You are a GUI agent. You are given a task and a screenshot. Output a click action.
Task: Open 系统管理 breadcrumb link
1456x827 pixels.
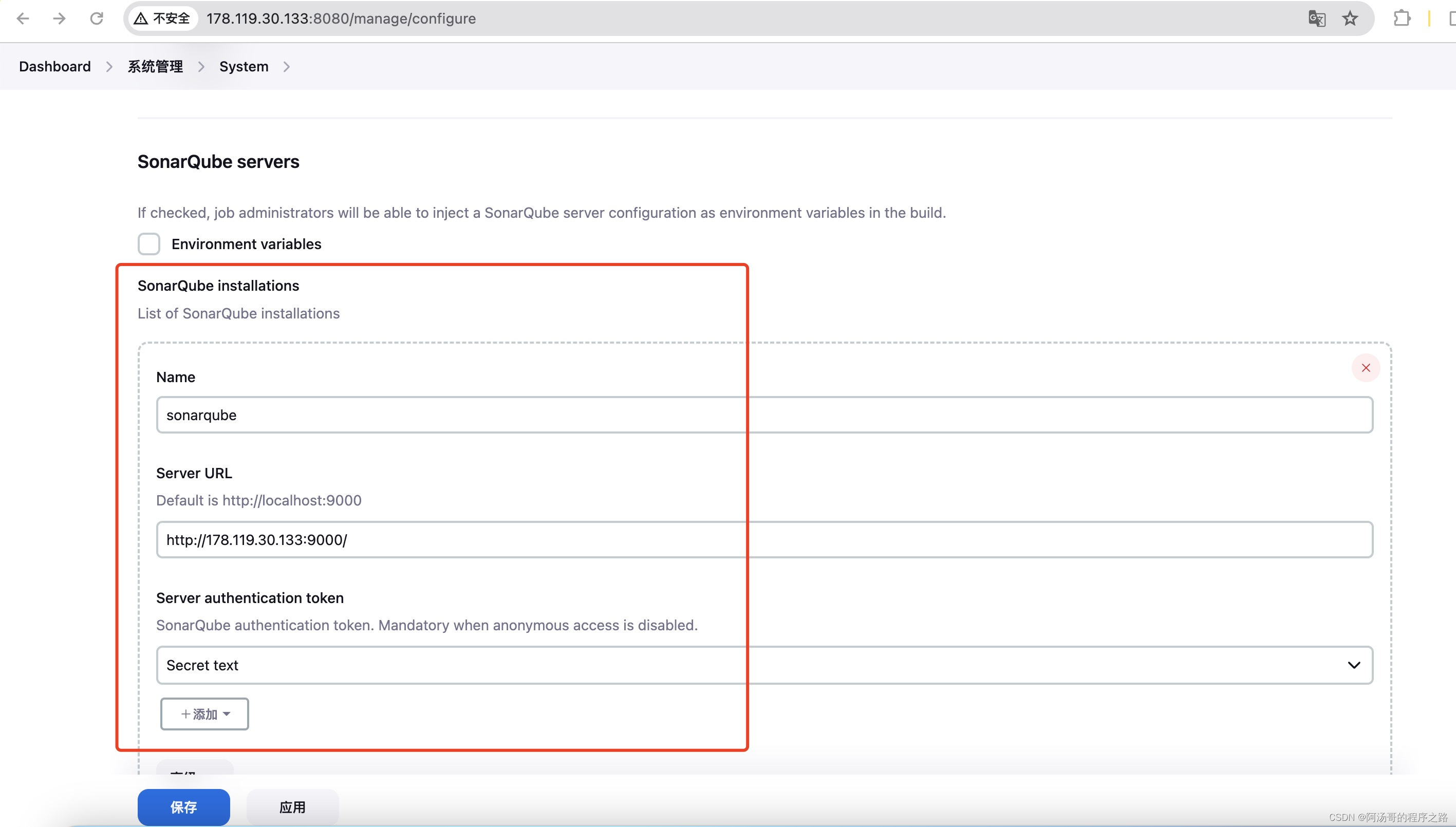(155, 66)
